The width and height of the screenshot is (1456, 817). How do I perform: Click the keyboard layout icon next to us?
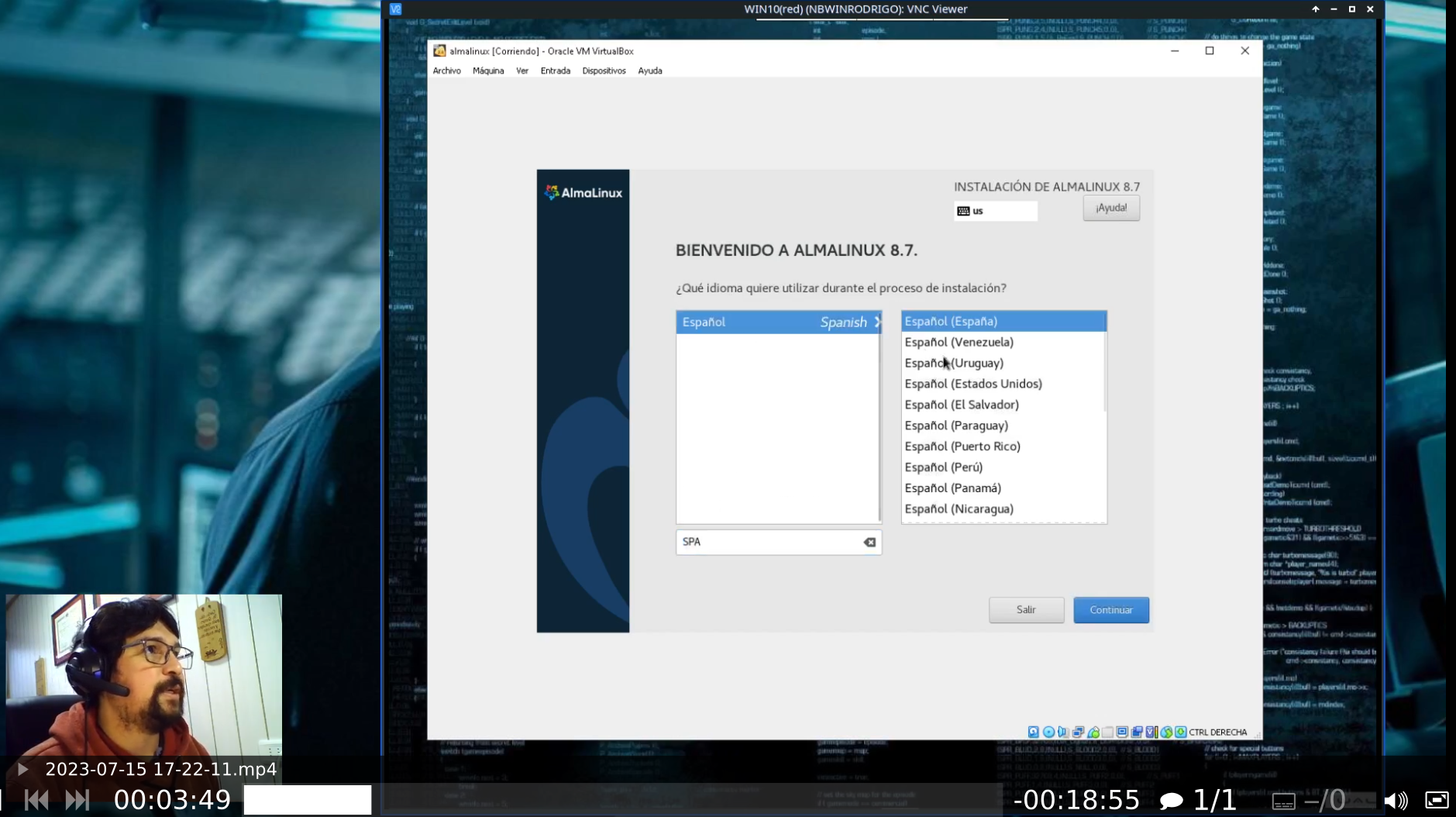[963, 211]
